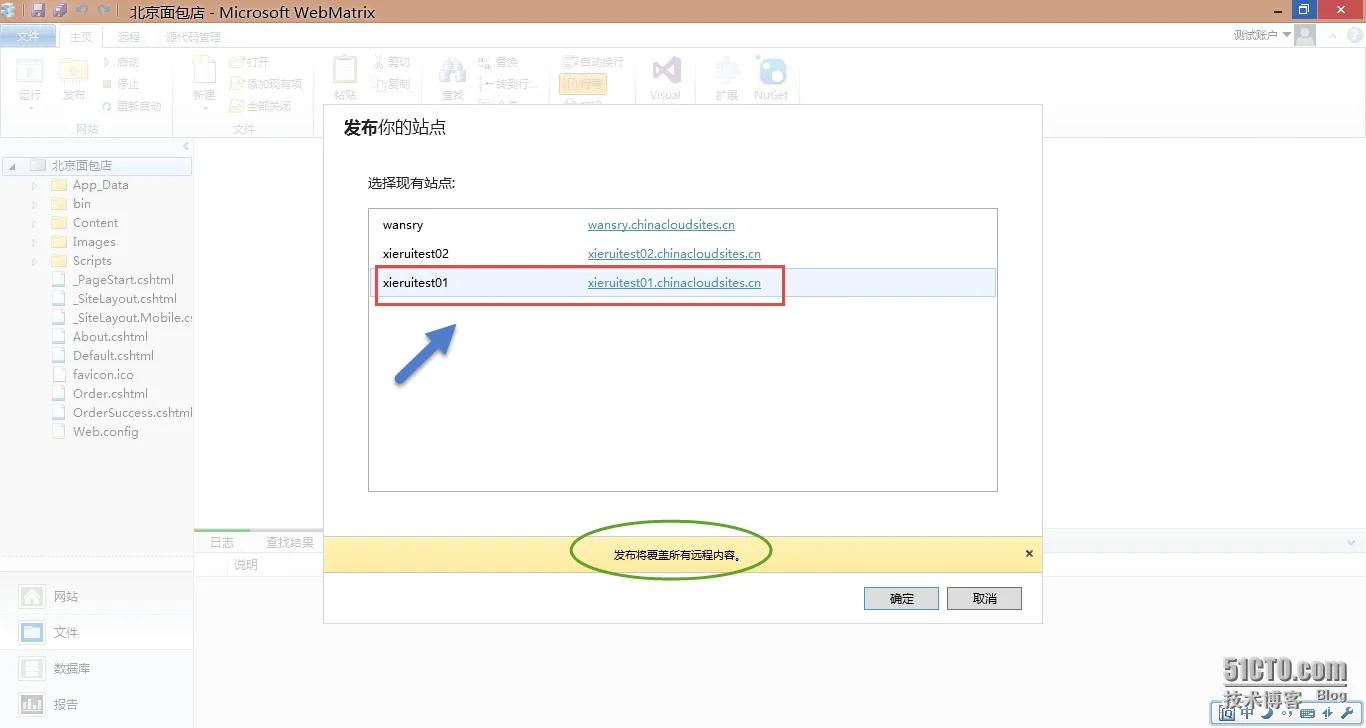
Task: Select the xieruitest02 site row
Action: click(683, 254)
